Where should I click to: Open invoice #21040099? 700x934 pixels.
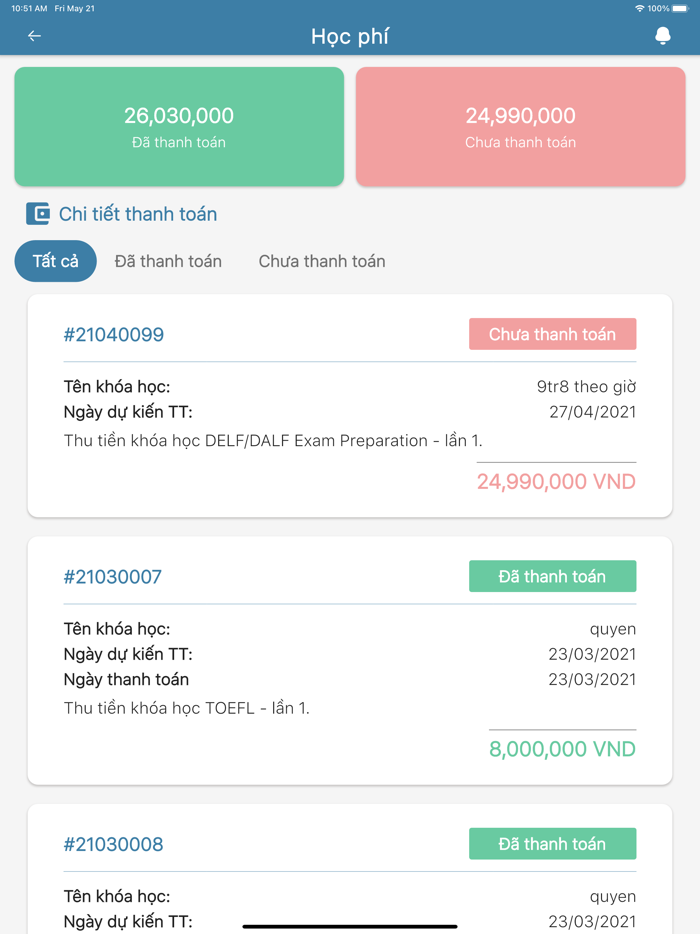coord(114,335)
